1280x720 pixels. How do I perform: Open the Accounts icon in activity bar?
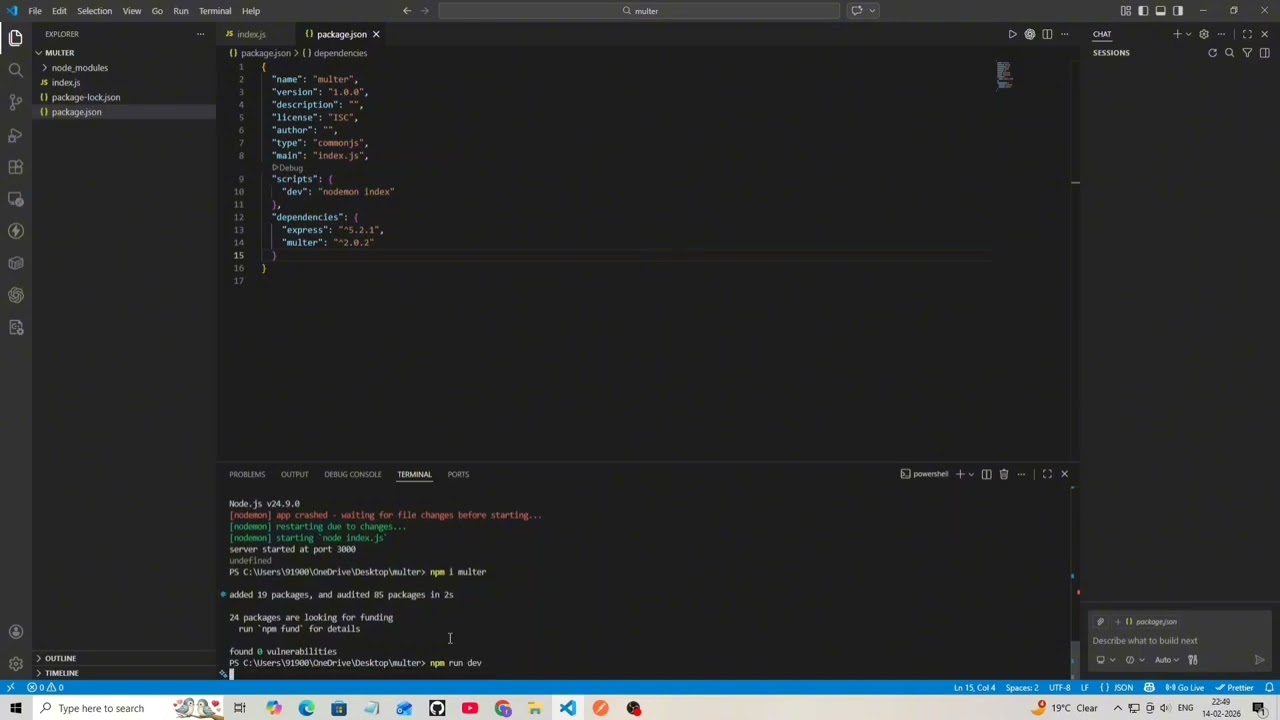point(15,632)
